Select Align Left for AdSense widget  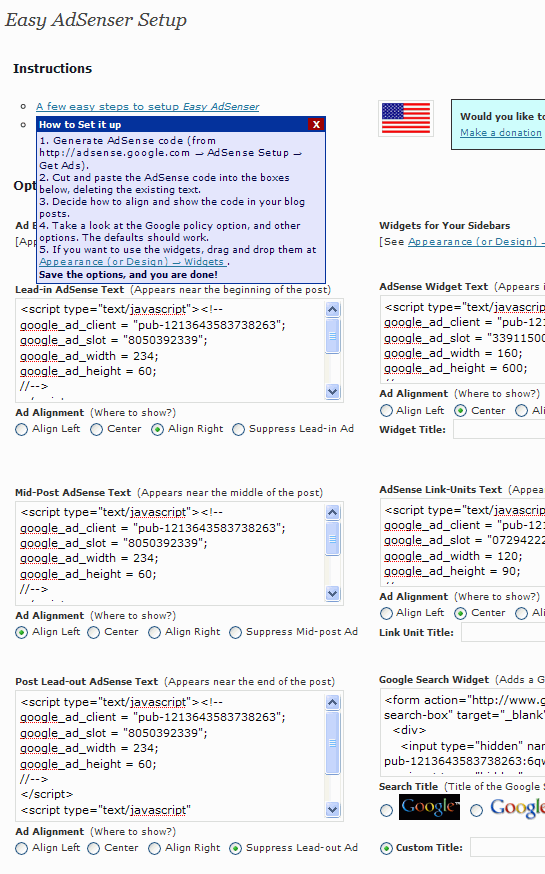click(x=386, y=411)
